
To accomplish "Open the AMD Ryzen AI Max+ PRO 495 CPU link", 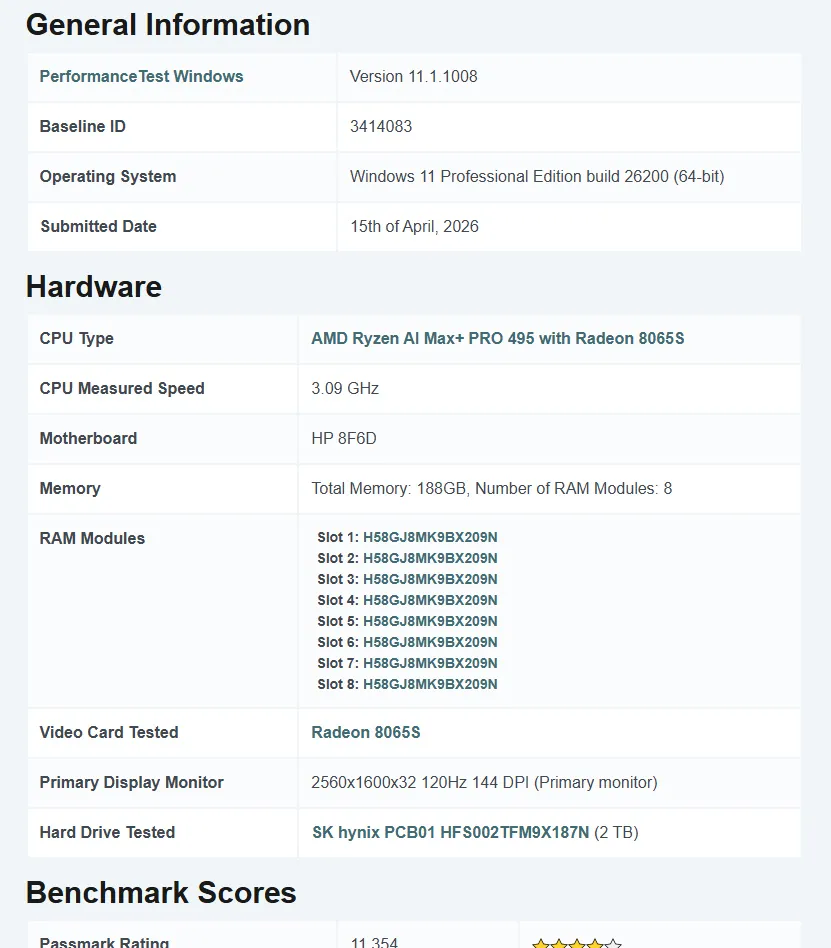I will pyautogui.click(x=498, y=339).
